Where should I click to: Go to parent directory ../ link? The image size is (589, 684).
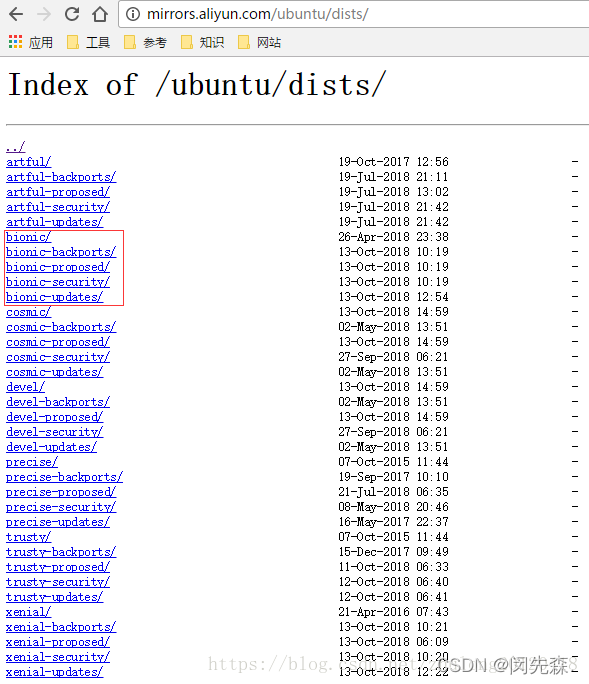pyautogui.click(x=16, y=147)
